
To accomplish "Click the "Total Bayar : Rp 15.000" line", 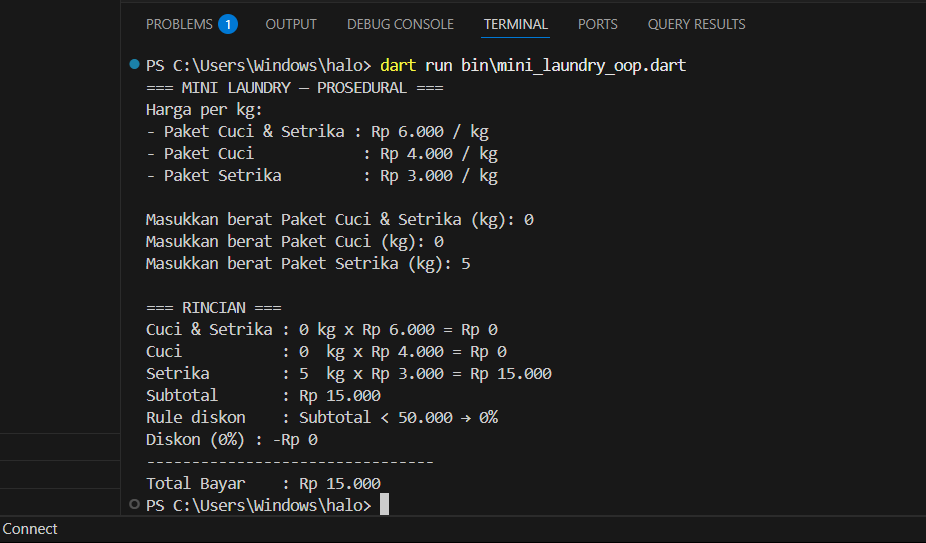I will pyautogui.click(x=262, y=483).
